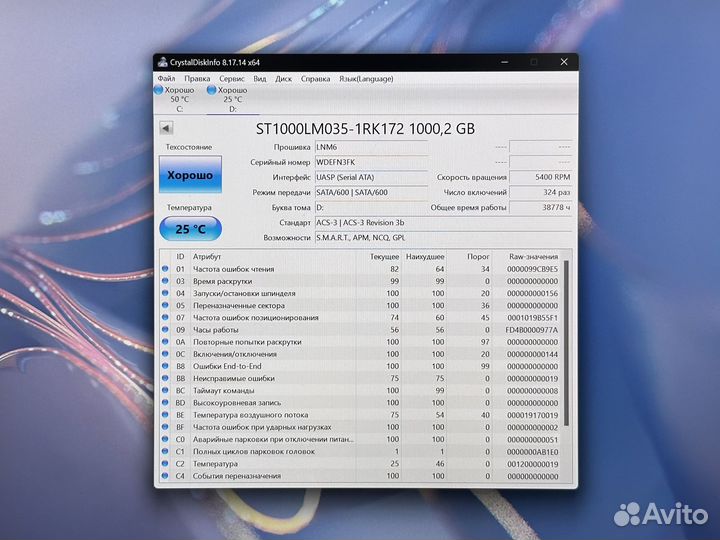Click the power-on count value 324 раз
This screenshot has width=720, height=540.
(540, 192)
